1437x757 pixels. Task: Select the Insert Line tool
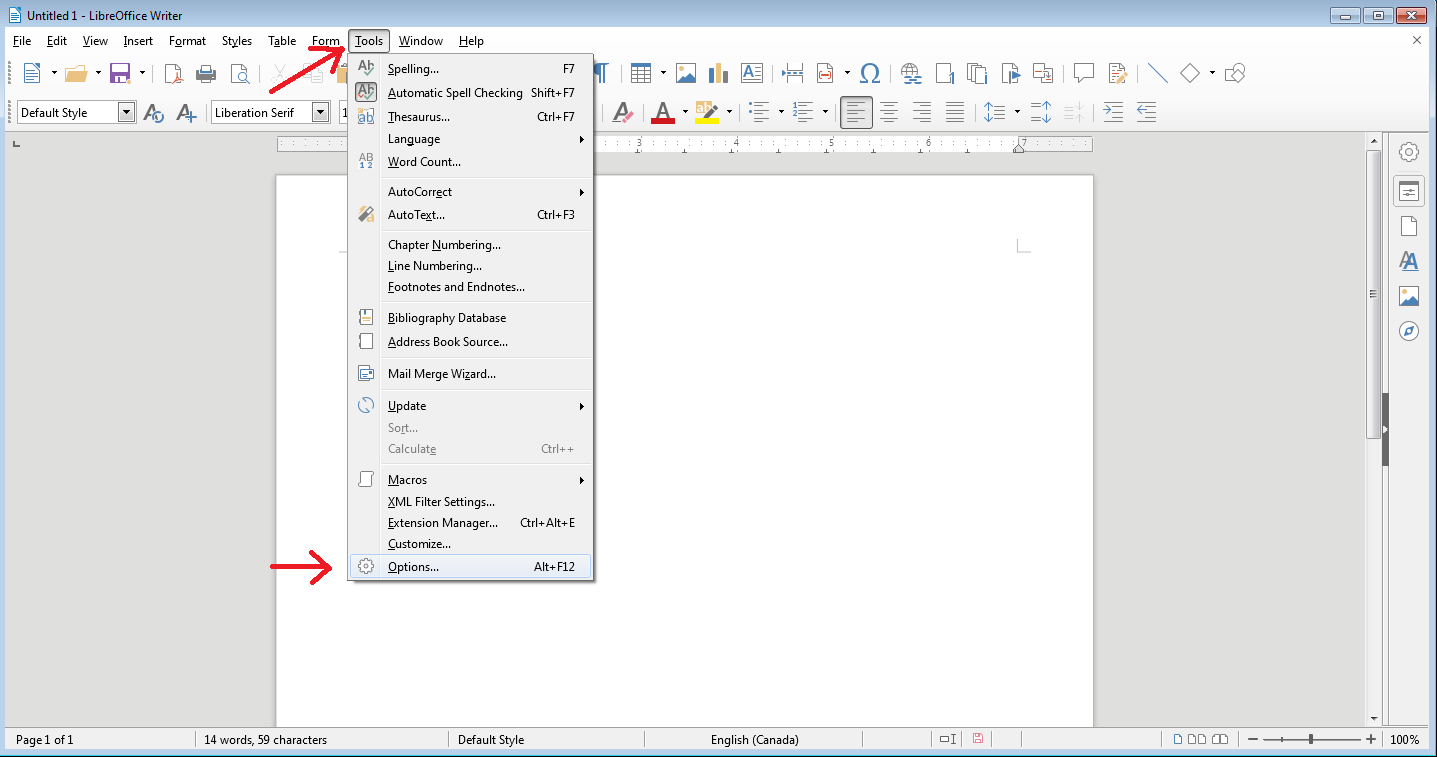coord(1157,73)
